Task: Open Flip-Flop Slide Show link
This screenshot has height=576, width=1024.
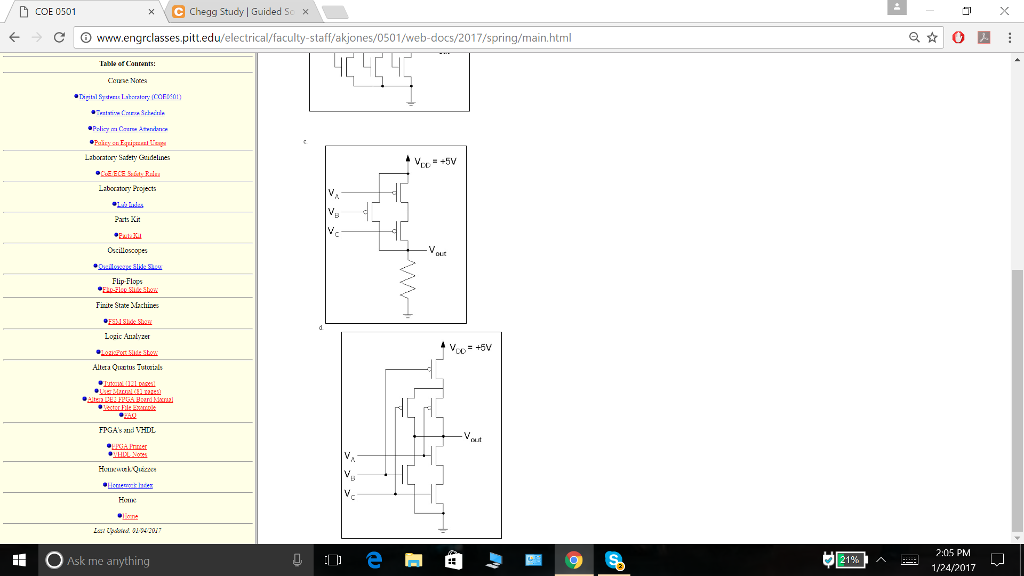Action: point(130,289)
